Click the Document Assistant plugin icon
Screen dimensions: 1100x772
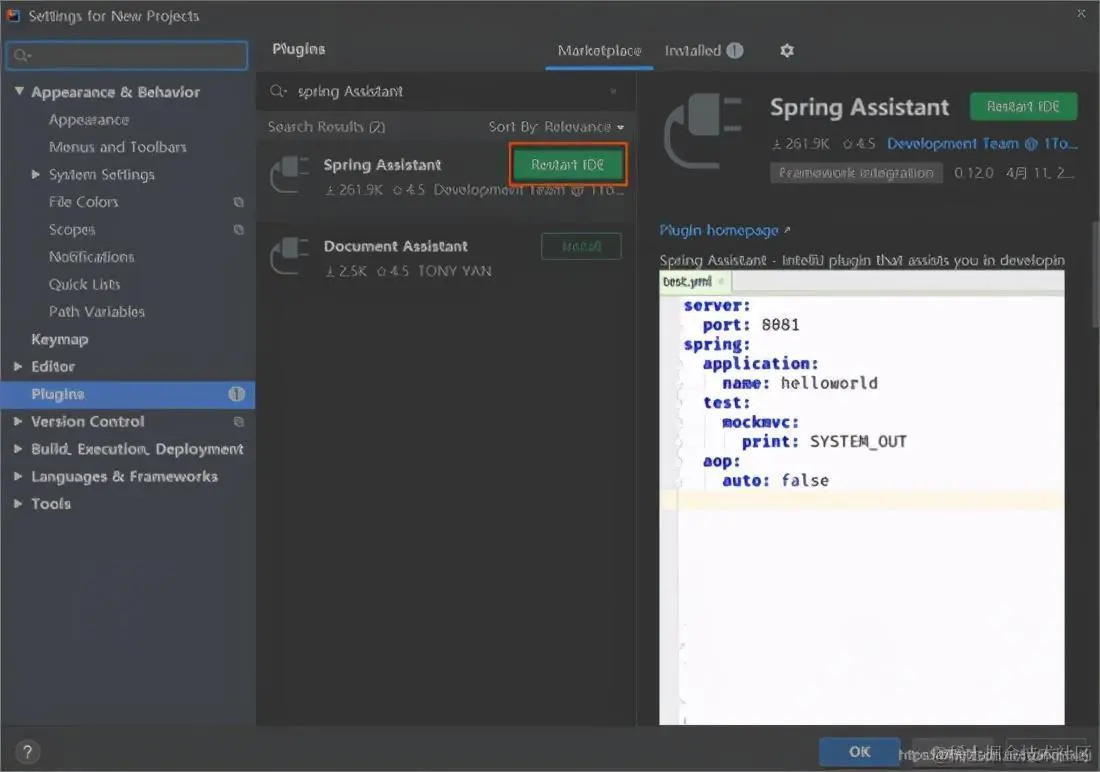click(x=290, y=256)
